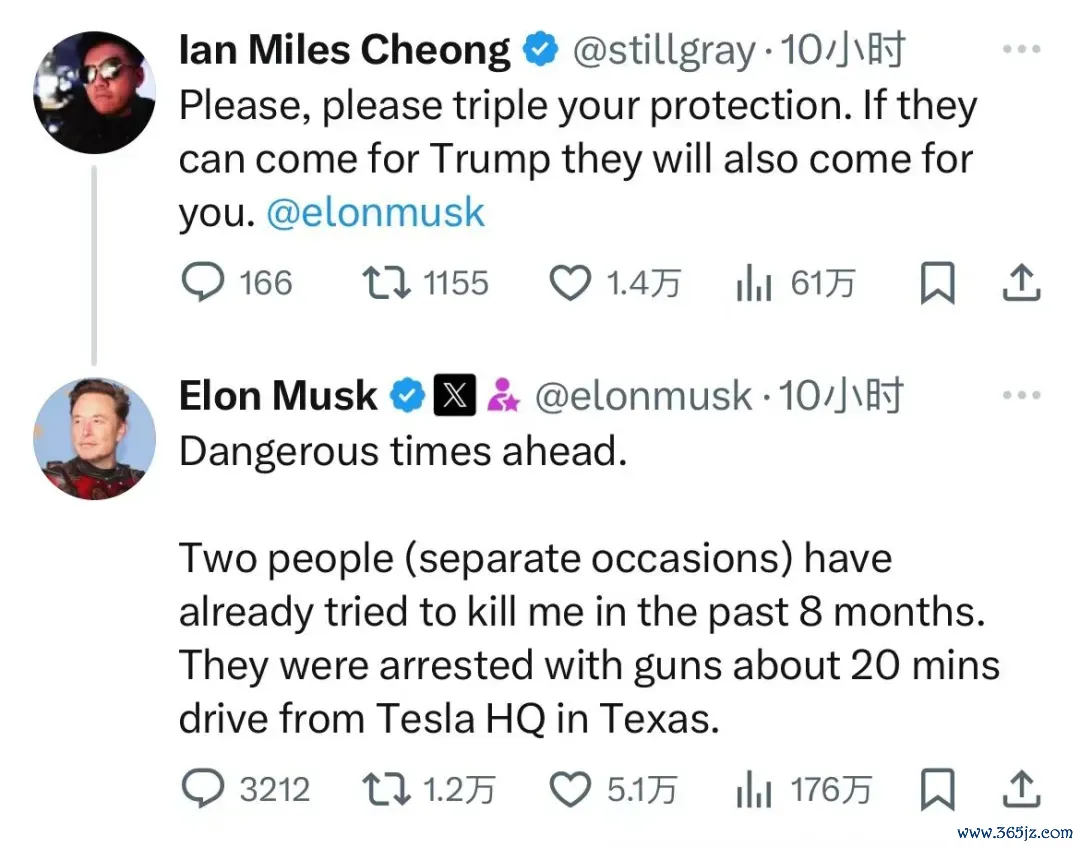Viewport: 1080px width, 848px height.
Task: Bookmark Ian Miles Cheong's tweet
Action: [x=937, y=283]
